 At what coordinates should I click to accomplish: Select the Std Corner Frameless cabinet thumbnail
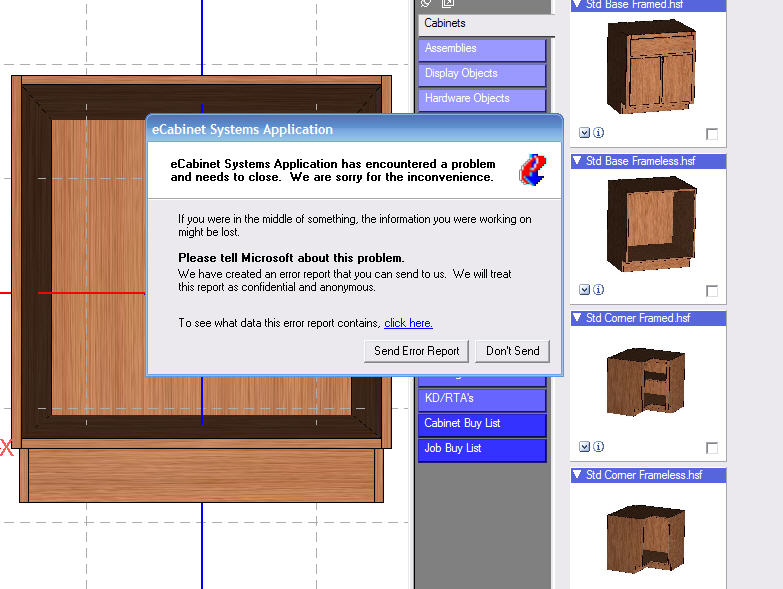click(x=645, y=538)
